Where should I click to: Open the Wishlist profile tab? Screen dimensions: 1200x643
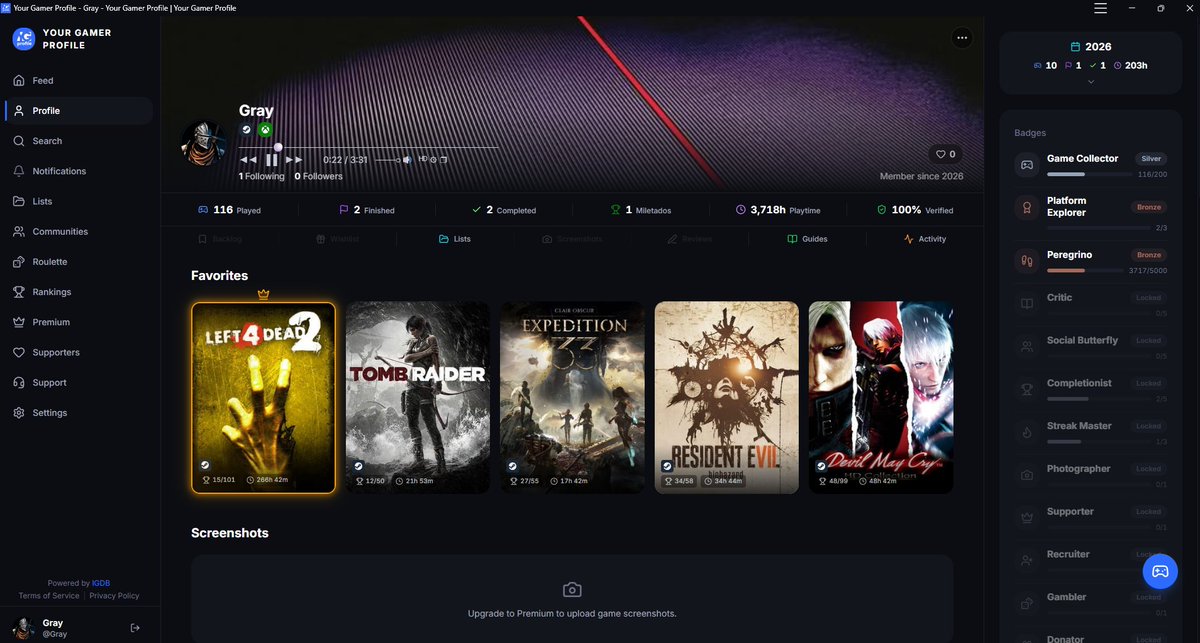coord(338,239)
